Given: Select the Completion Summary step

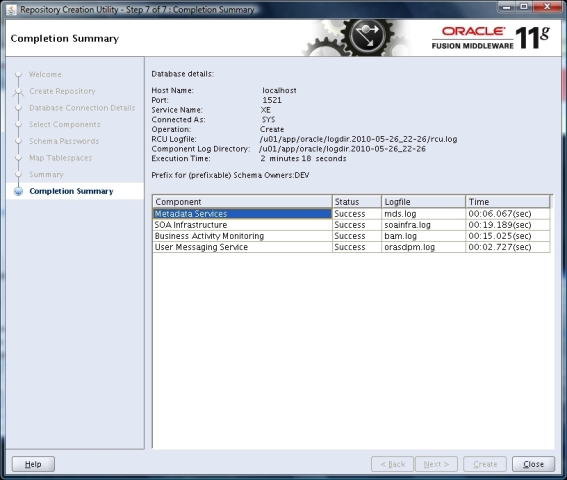Looking at the screenshot, I should (x=71, y=191).
